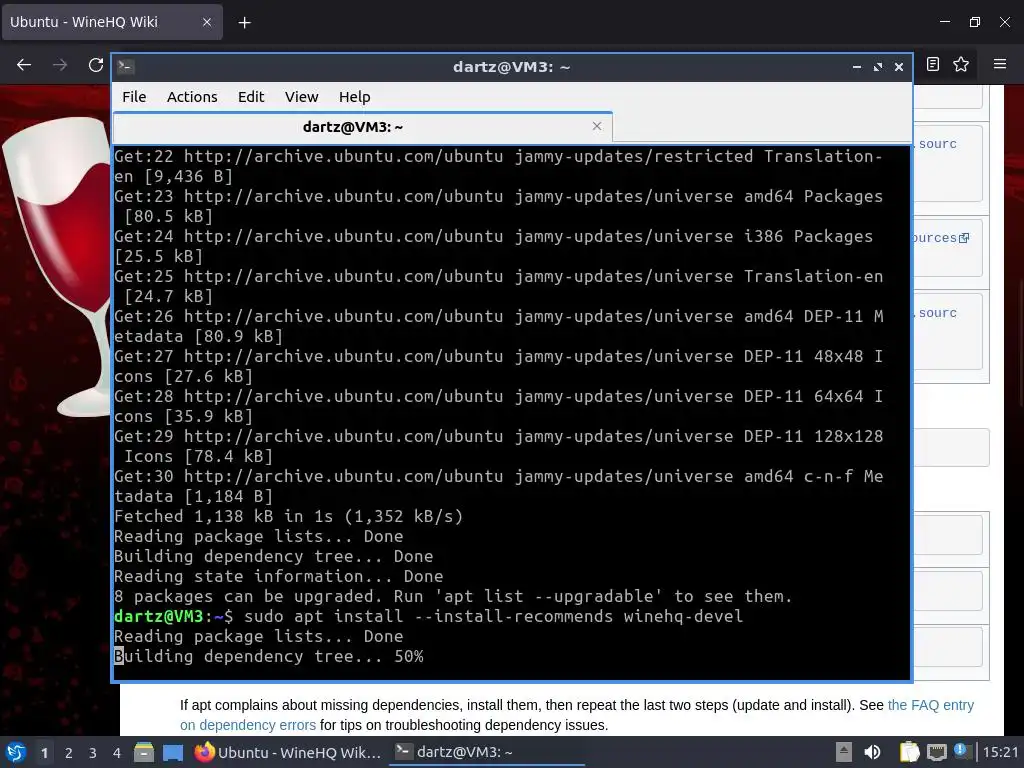Open the Edit menu in terminal
The image size is (1024, 768).
click(251, 97)
